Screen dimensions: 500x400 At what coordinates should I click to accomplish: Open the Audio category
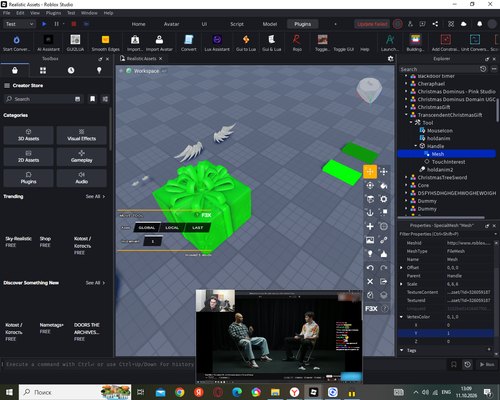[x=82, y=178]
